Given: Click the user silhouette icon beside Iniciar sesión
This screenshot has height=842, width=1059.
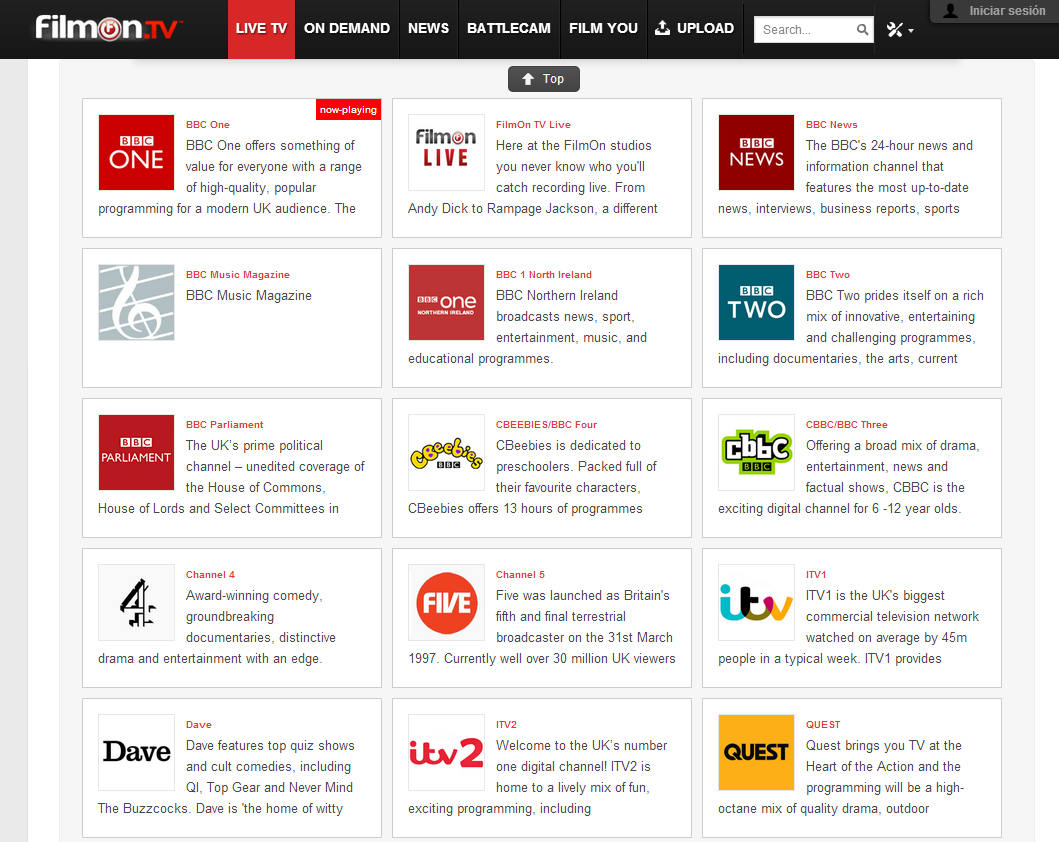Looking at the screenshot, I should point(950,11).
